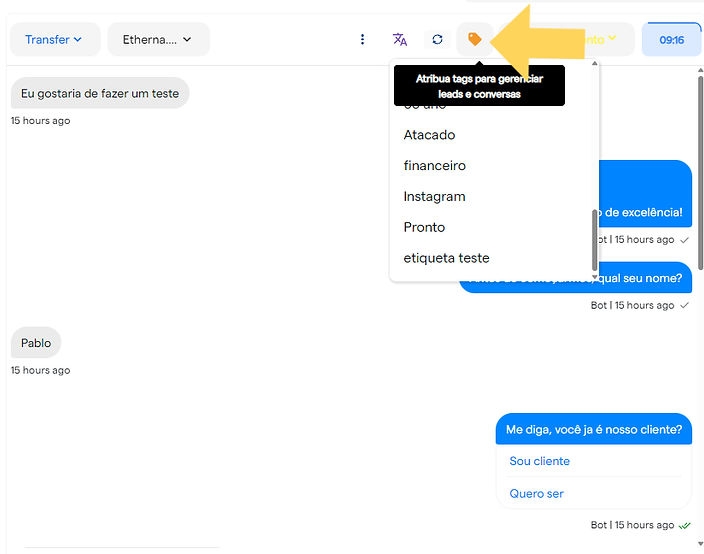Image resolution: width=704 pixels, height=554 pixels.
Task: Click the 'Eu gostaria de fazer um teste' message
Action: pos(100,93)
